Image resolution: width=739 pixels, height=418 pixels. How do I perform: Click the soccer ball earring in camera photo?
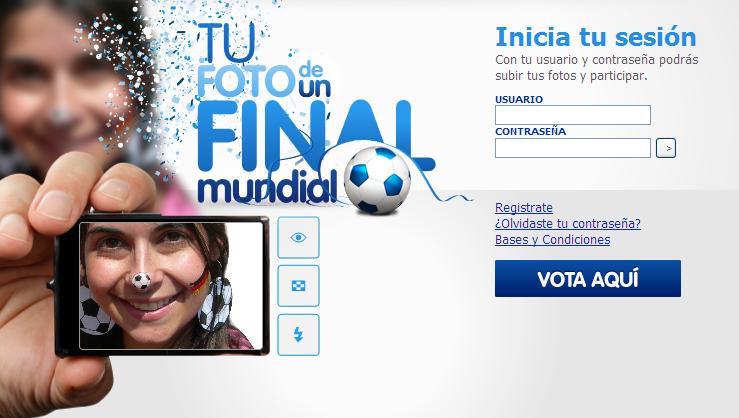pyautogui.click(x=215, y=304)
